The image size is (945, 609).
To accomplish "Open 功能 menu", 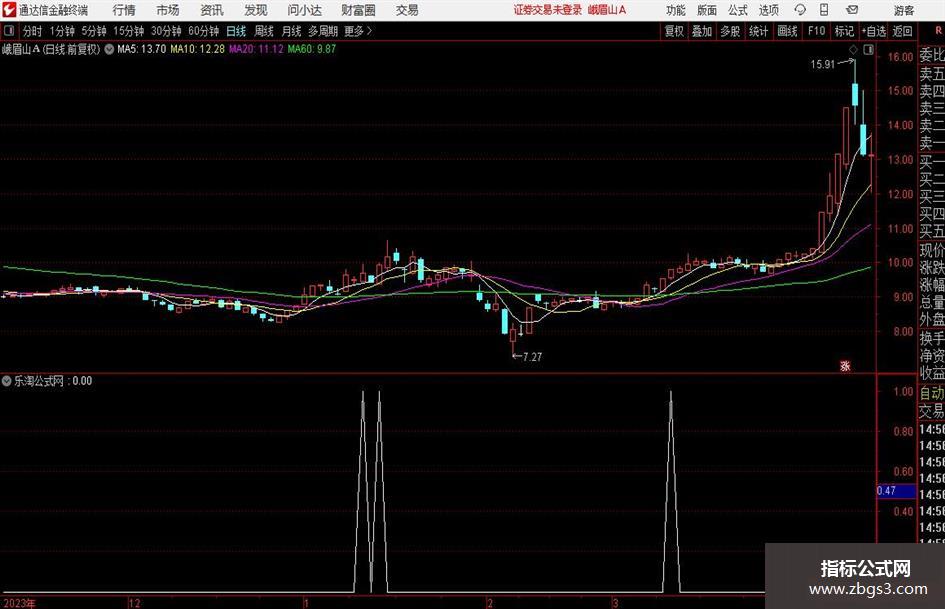I will click(676, 10).
